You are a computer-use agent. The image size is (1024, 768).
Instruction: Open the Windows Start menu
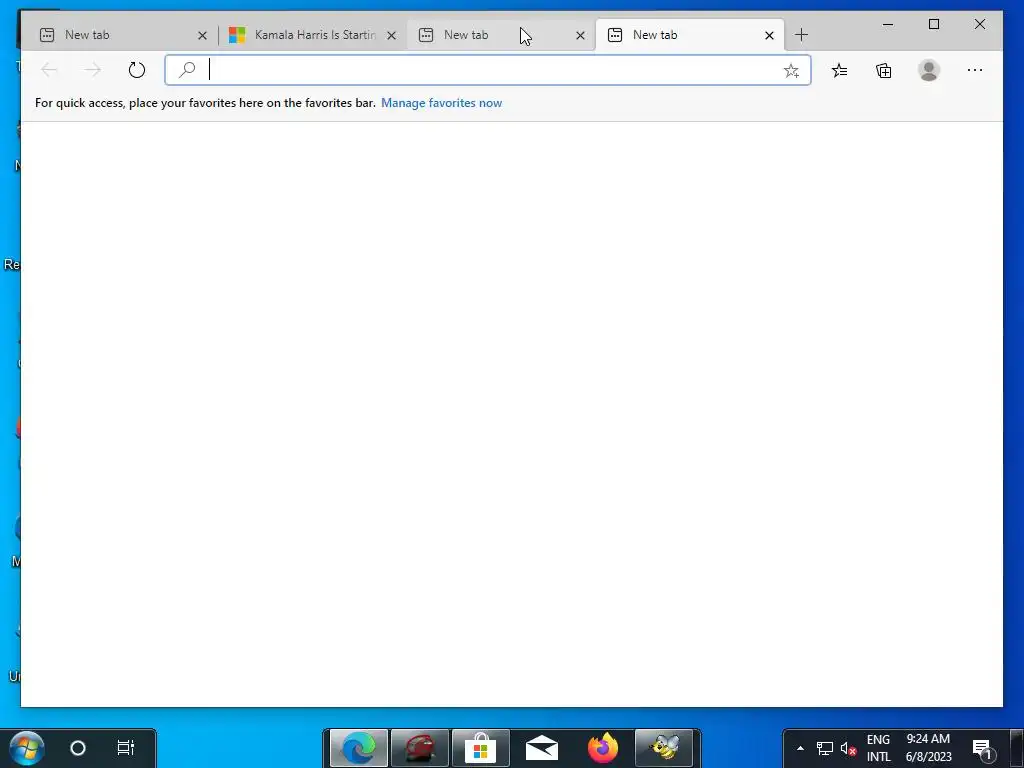[27, 748]
